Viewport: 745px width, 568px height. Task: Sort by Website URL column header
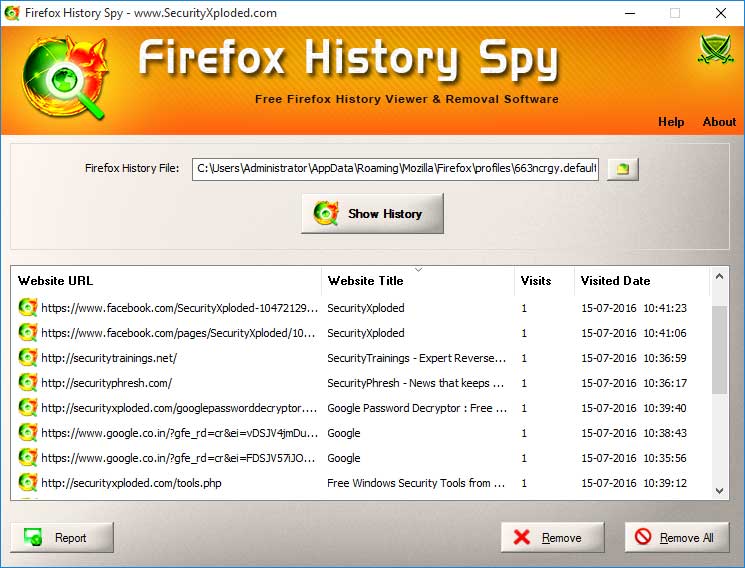165,281
